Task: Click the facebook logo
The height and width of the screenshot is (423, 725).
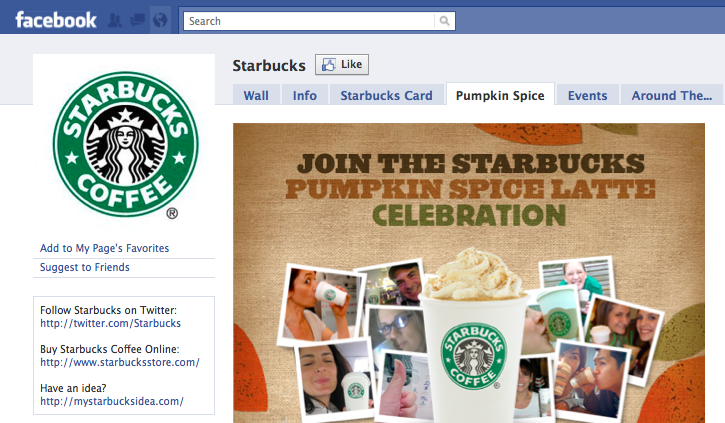Action: pos(56,20)
